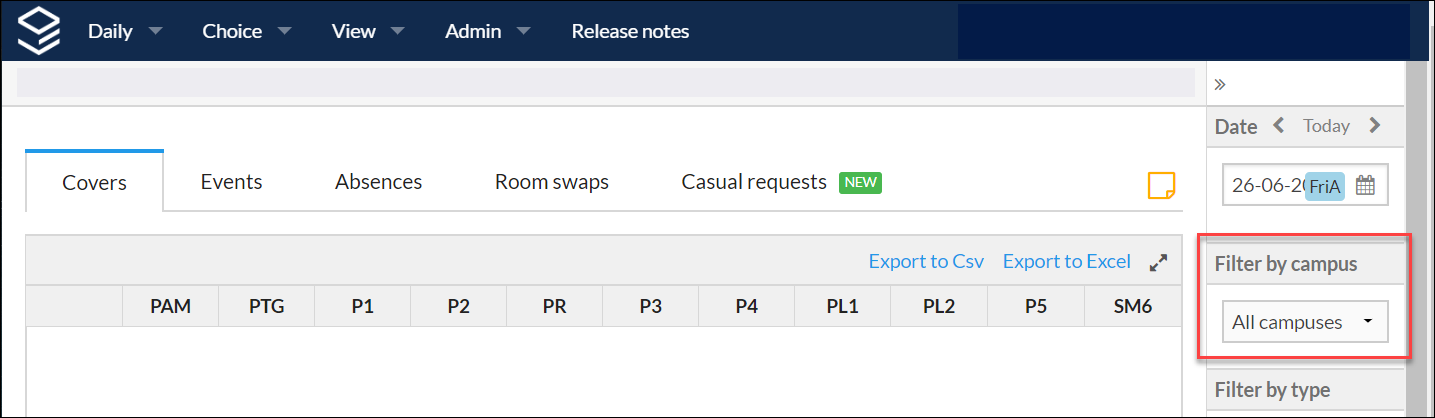1435x418 pixels.
Task: Open the calendar date picker icon
Action: click(1366, 185)
